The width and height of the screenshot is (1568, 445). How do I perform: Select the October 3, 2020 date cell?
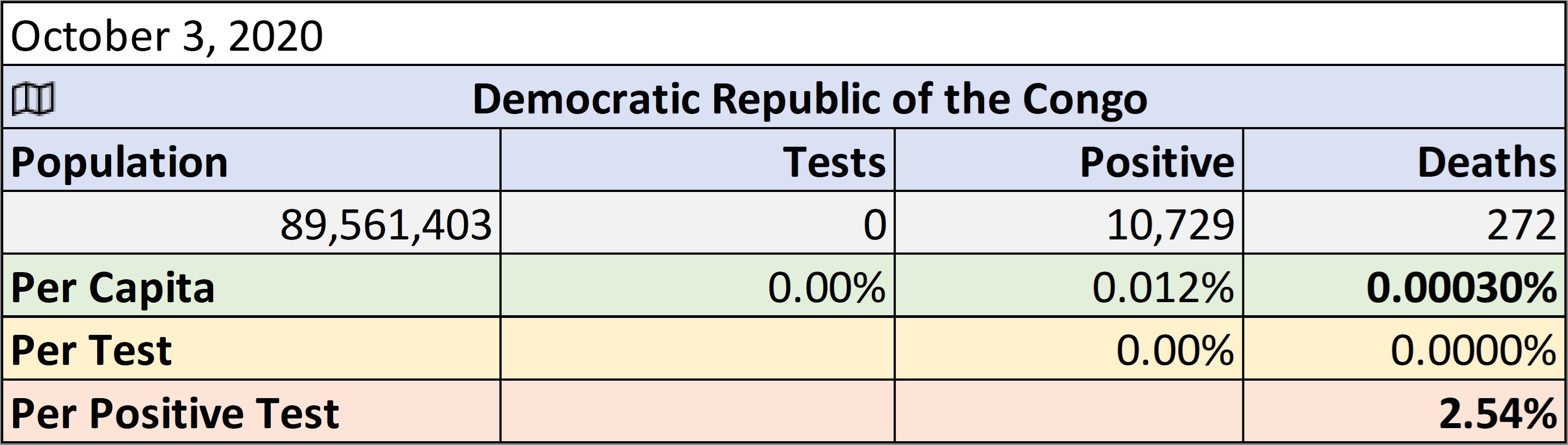[784, 34]
